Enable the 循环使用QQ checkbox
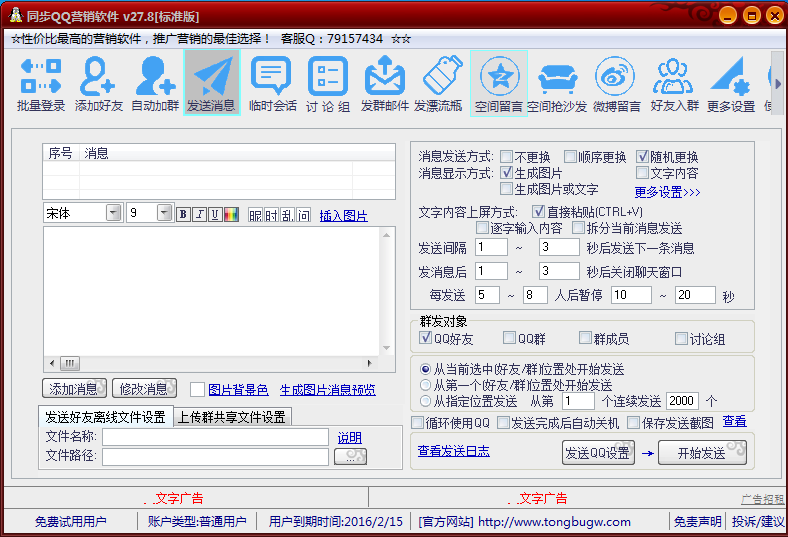The height and width of the screenshot is (537, 788). [x=418, y=423]
